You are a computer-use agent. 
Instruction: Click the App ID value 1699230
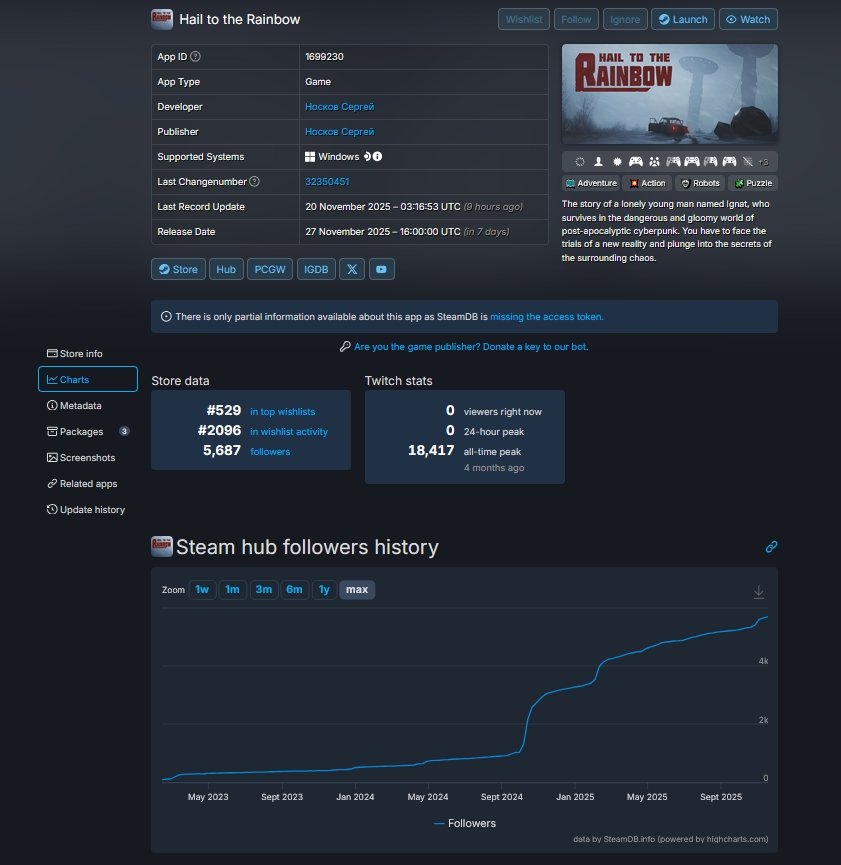pyautogui.click(x=324, y=56)
